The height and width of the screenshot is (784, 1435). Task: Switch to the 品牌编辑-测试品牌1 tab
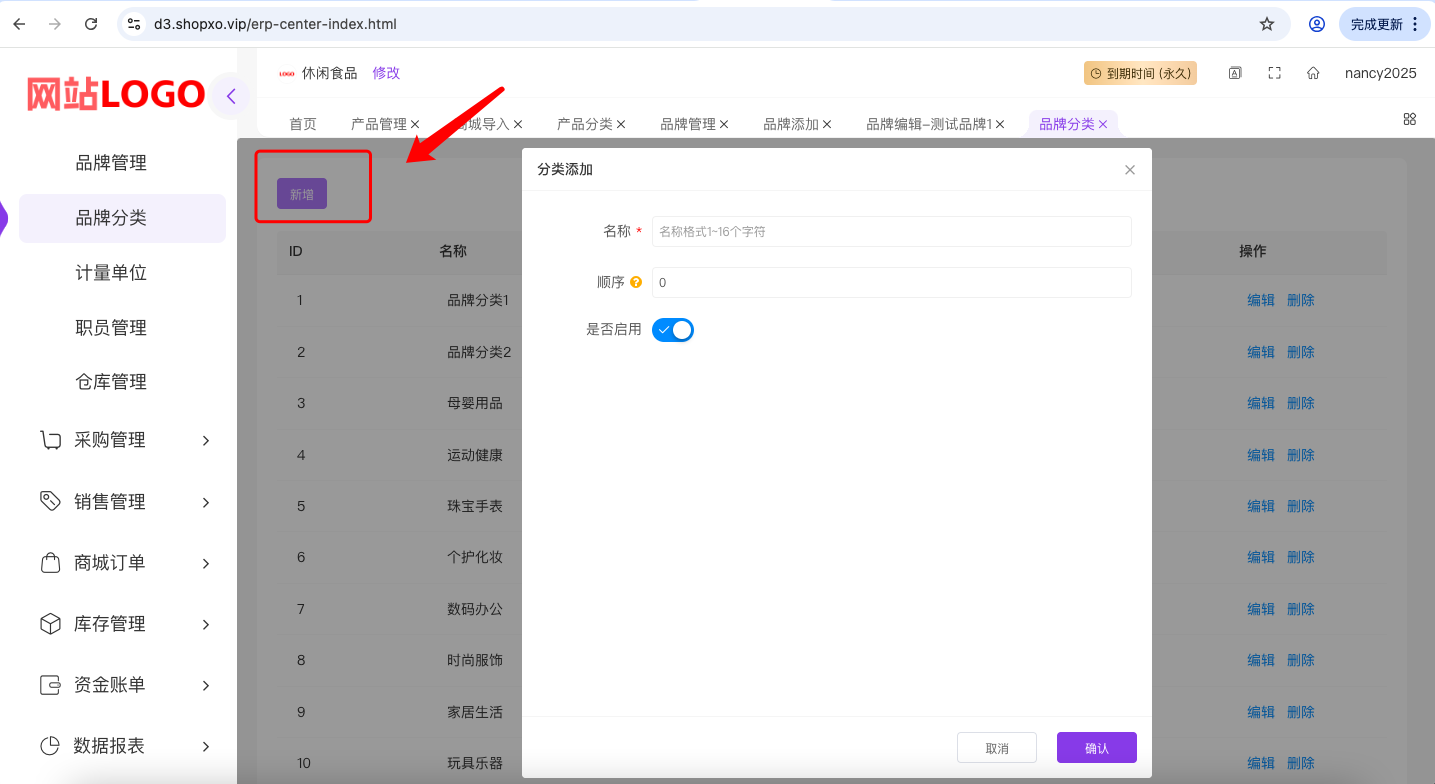point(929,124)
